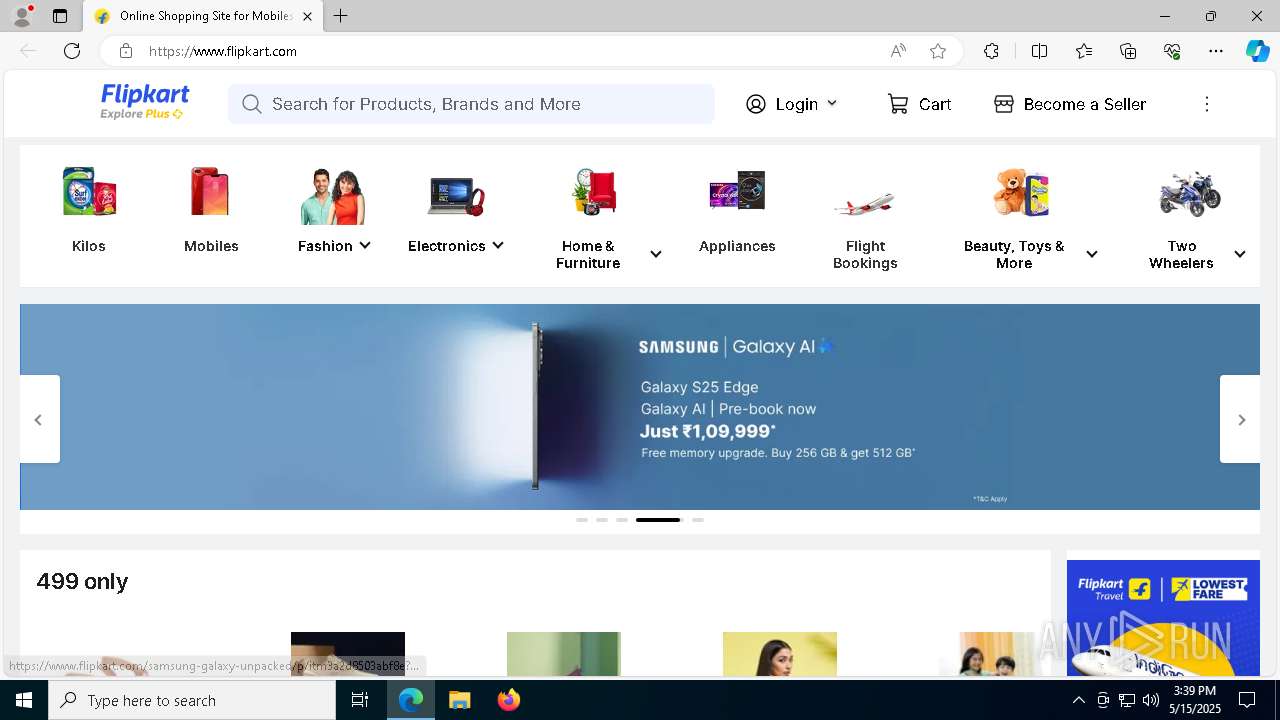Open the volume control tray icon

(1150, 700)
